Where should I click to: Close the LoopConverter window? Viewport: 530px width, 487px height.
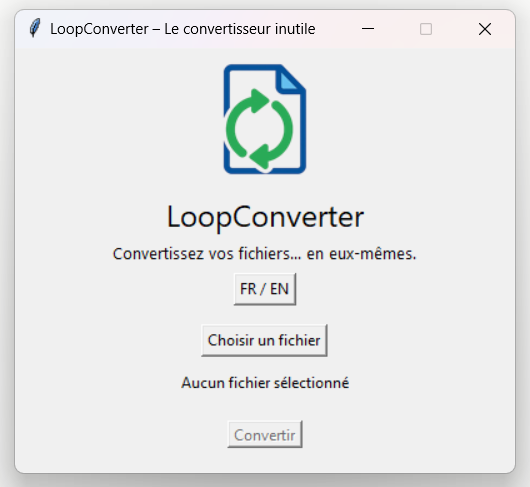(x=485, y=29)
